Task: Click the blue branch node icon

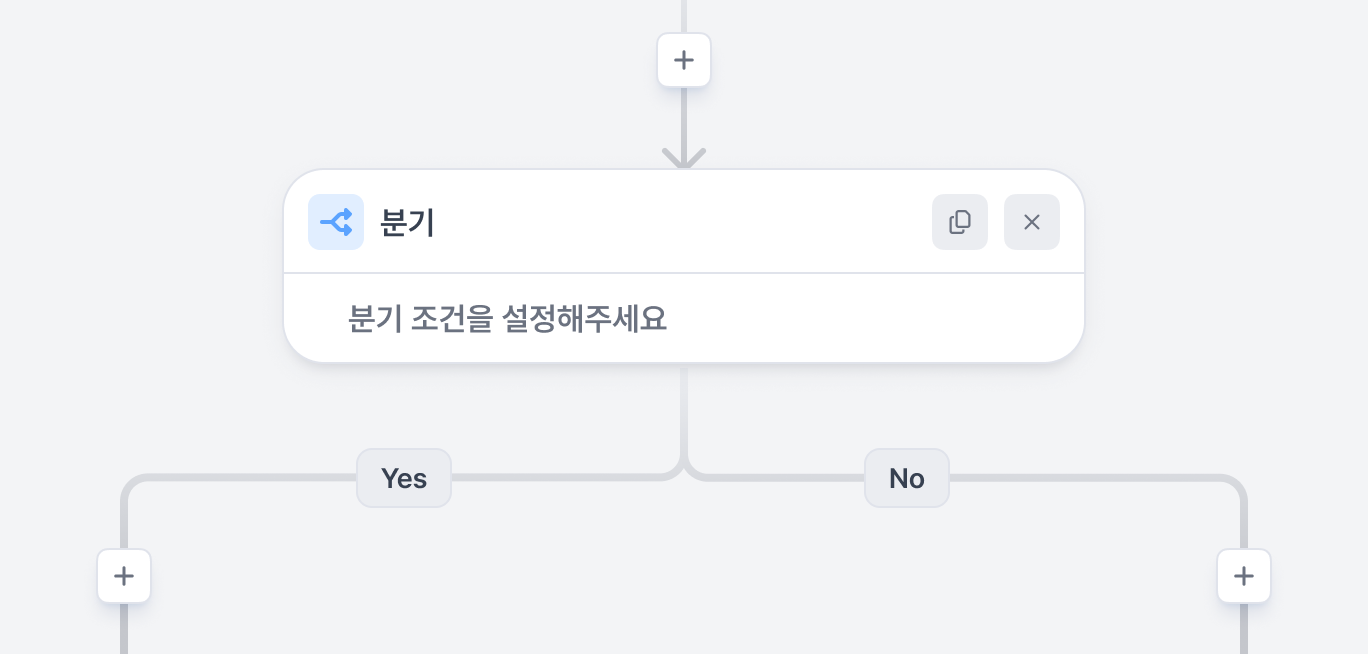Action: point(336,222)
